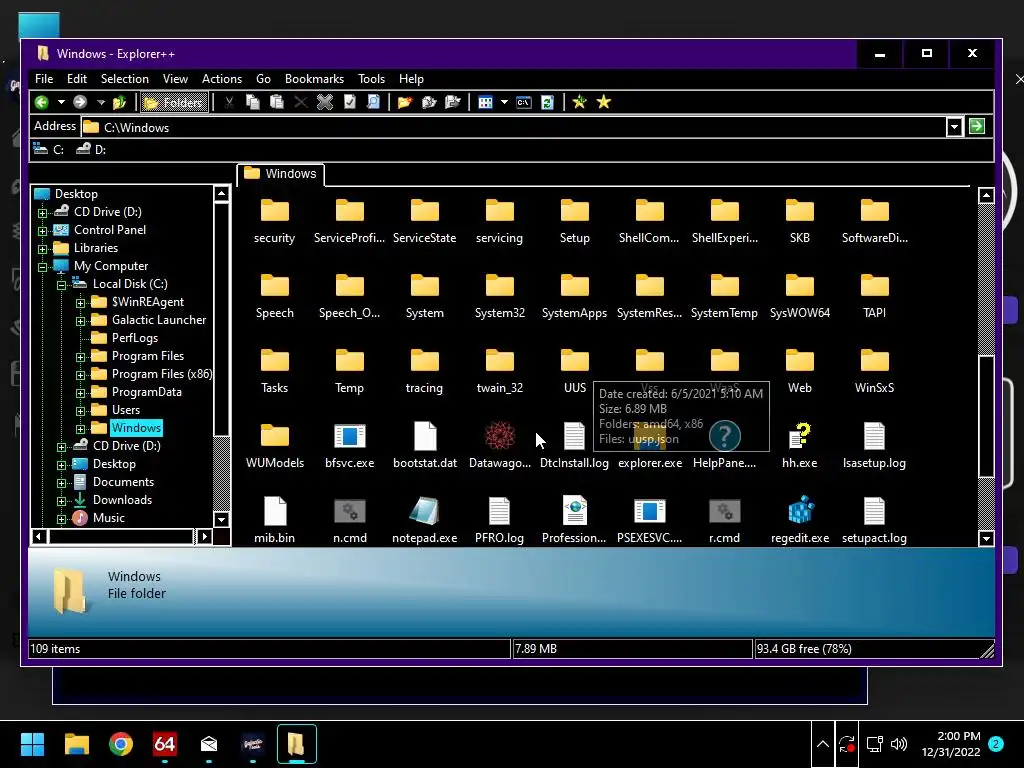The image size is (1024, 768).
Task: Collapse My Computer tree node
Action: pos(42,266)
